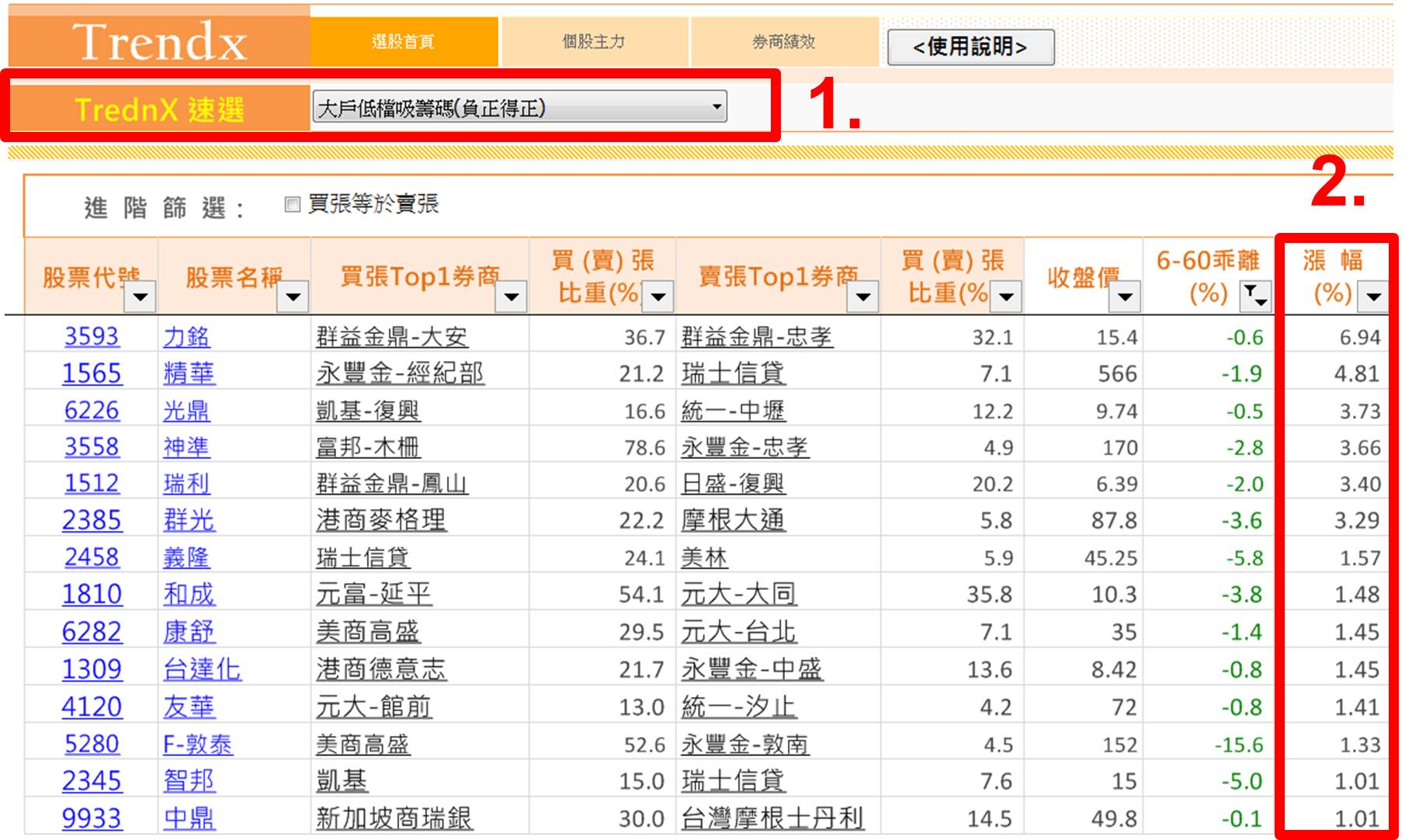
Task: Expand the TrednX 速選 dropdown list
Action: click(716, 107)
